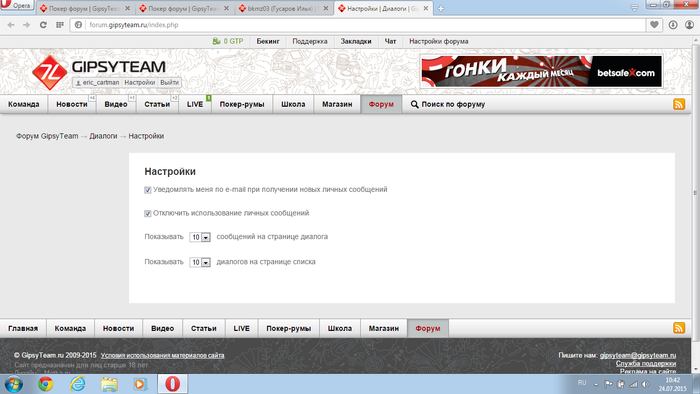Viewport: 700px width, 394px height.
Task: Open the Speed Dial grid icon
Action: 59,25
